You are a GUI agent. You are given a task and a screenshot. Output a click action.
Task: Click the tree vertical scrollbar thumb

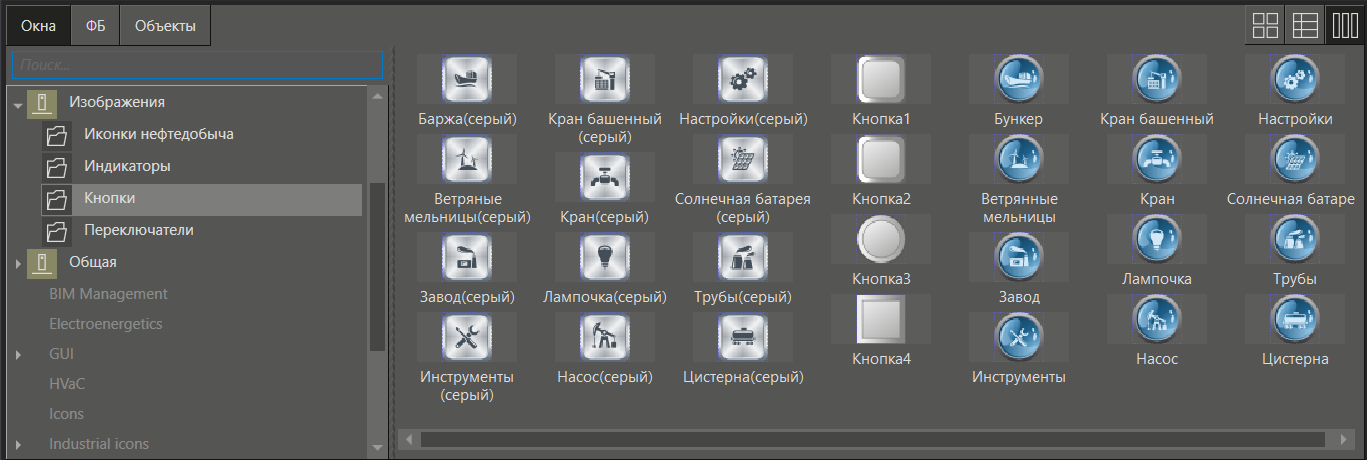[x=377, y=267]
